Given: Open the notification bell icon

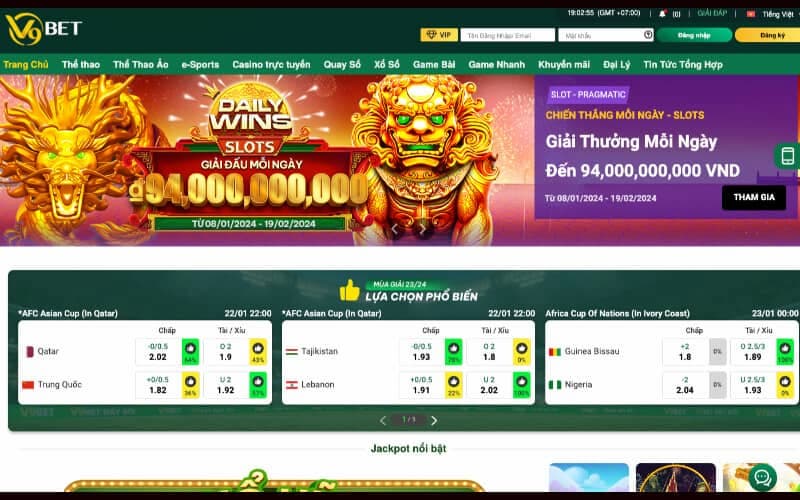Looking at the screenshot, I should pos(662,14).
